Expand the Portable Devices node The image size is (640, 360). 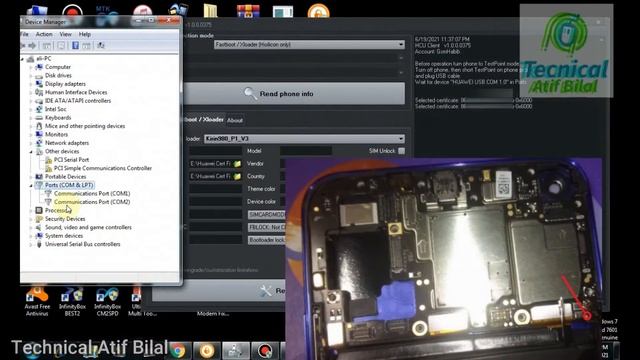tap(31, 177)
